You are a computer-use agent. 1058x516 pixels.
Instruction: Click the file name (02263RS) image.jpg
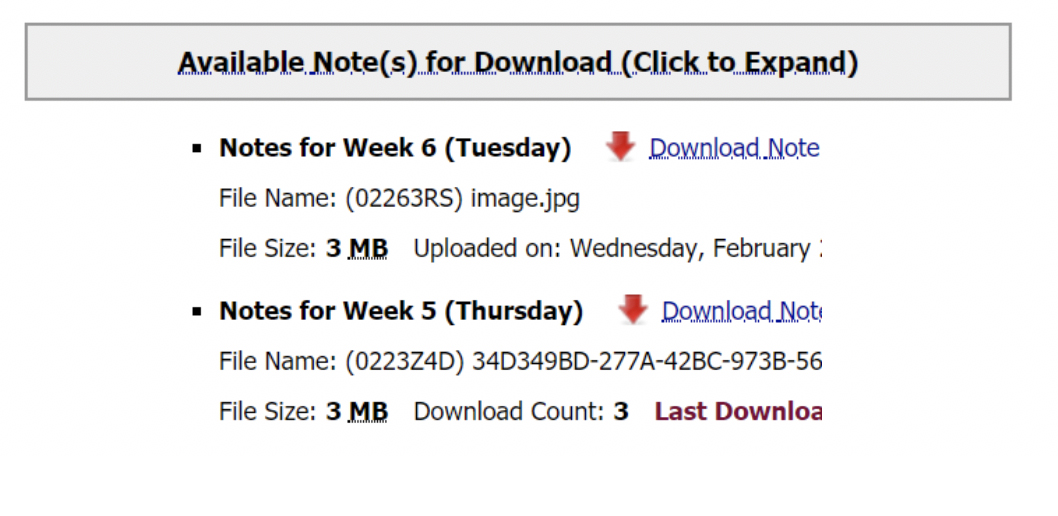462,198
